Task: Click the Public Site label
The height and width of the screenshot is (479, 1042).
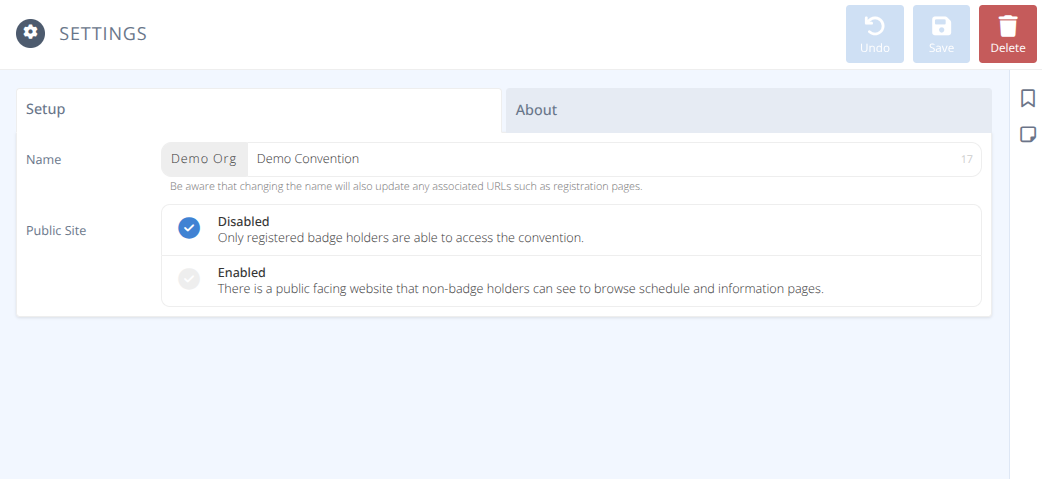Action: [x=56, y=231]
